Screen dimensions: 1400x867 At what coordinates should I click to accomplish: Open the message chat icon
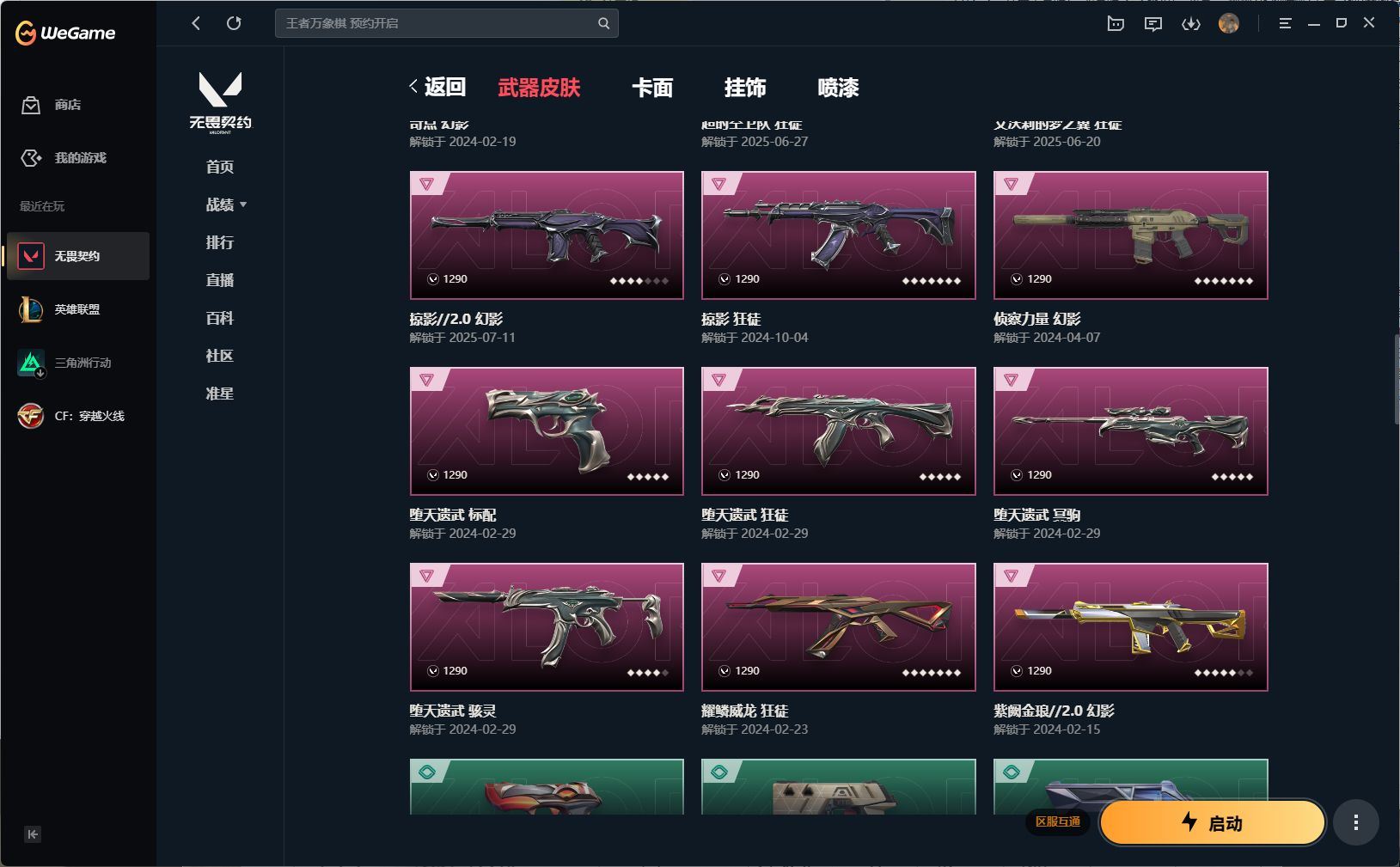[x=1153, y=24]
